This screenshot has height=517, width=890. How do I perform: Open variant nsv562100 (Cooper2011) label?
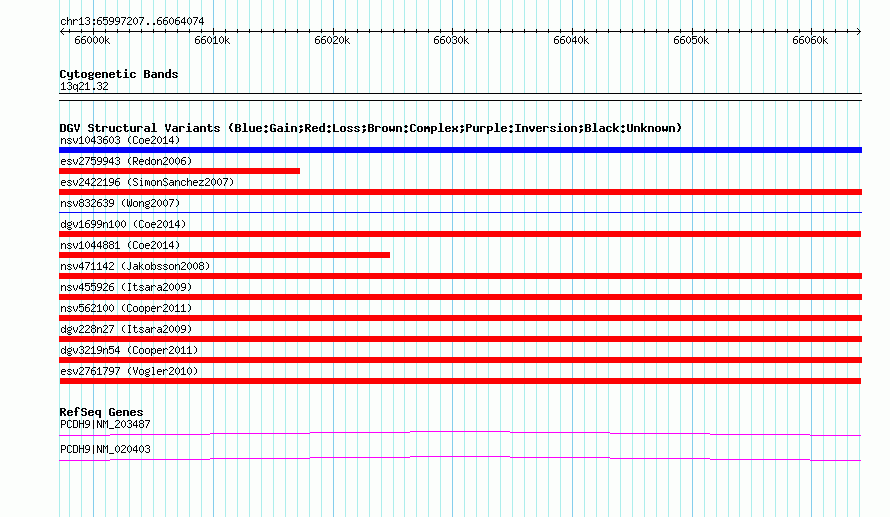pyautogui.click(x=126, y=308)
